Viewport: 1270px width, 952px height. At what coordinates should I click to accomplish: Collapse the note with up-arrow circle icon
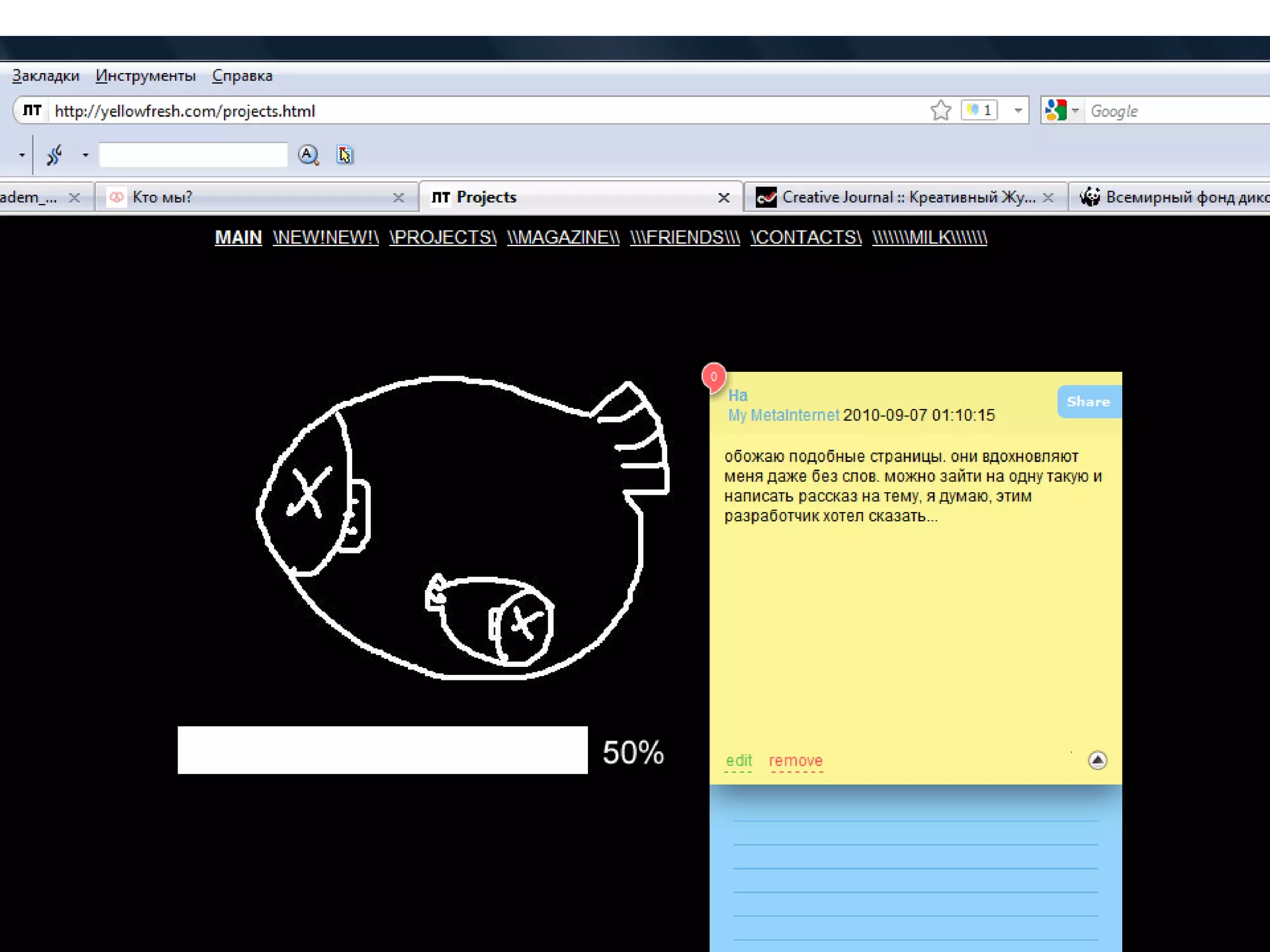pos(1097,760)
